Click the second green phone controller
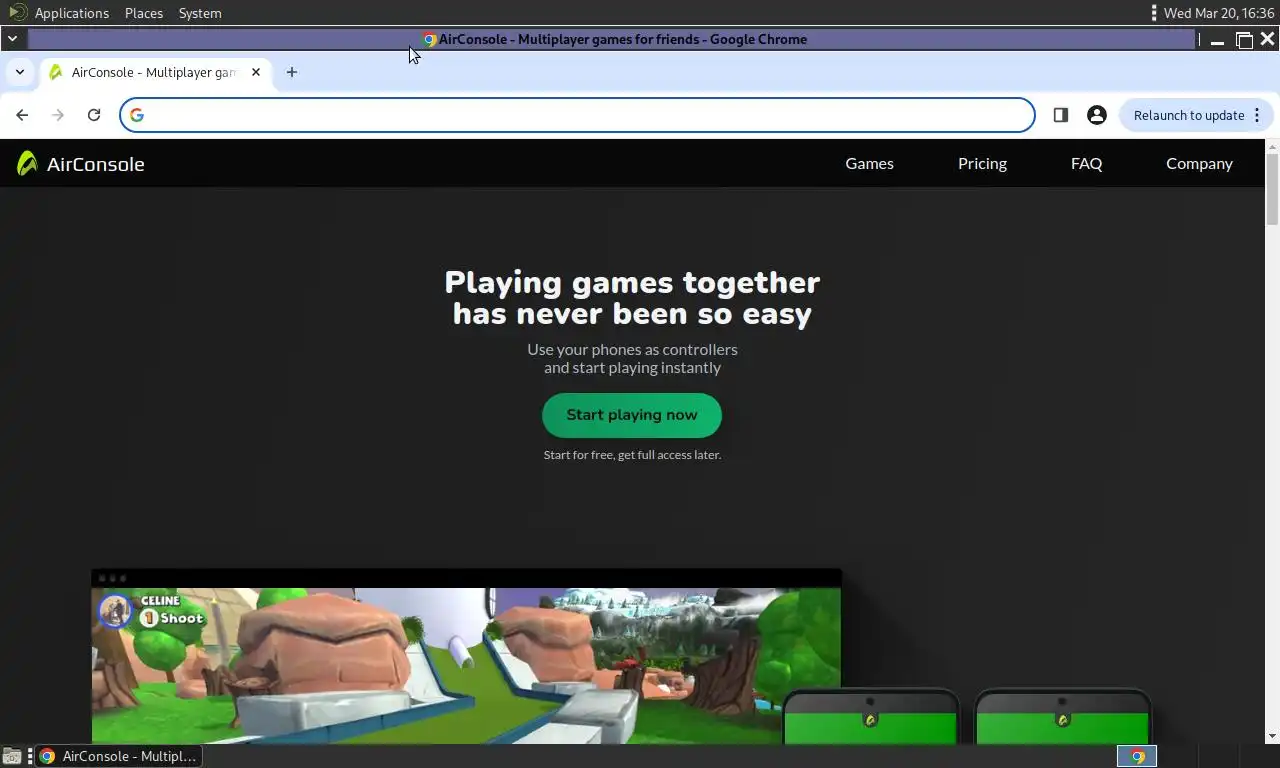The height and width of the screenshot is (768, 1280). [1062, 718]
